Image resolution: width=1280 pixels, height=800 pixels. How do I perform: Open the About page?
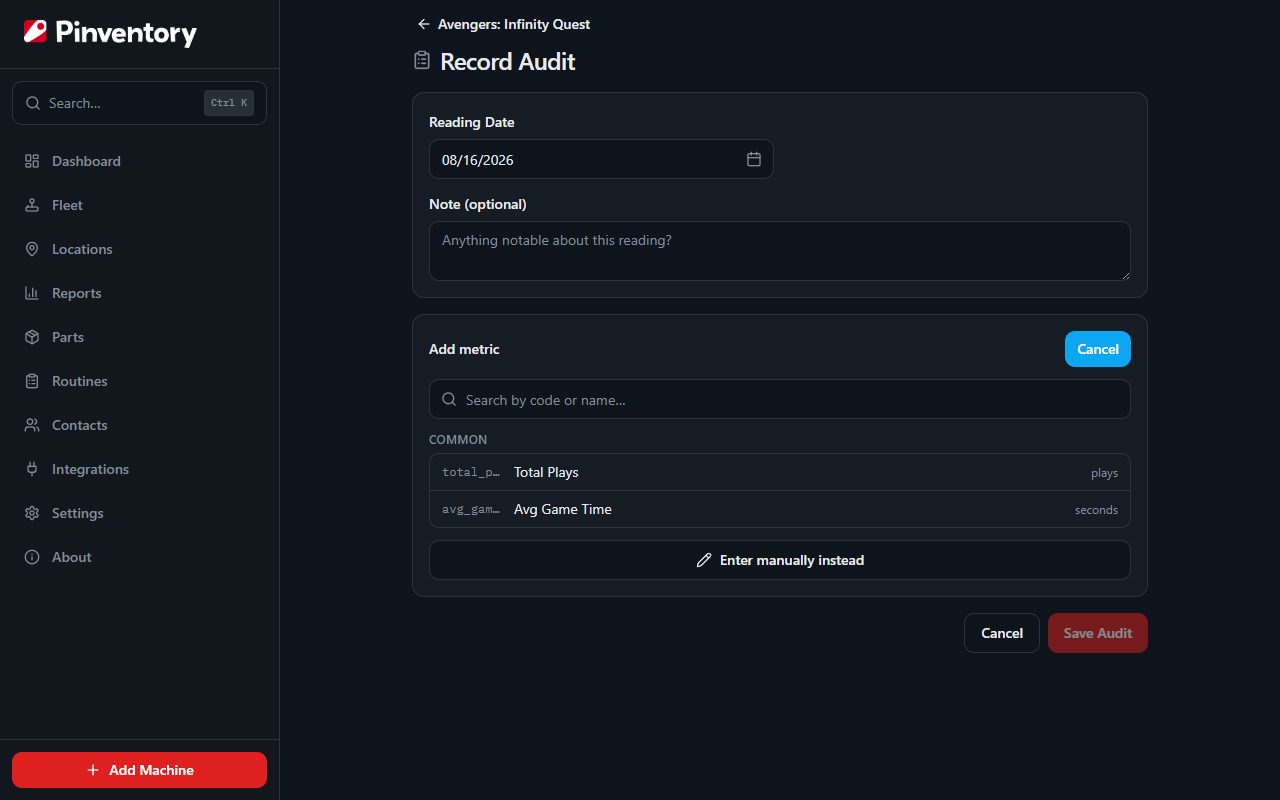click(x=139, y=557)
